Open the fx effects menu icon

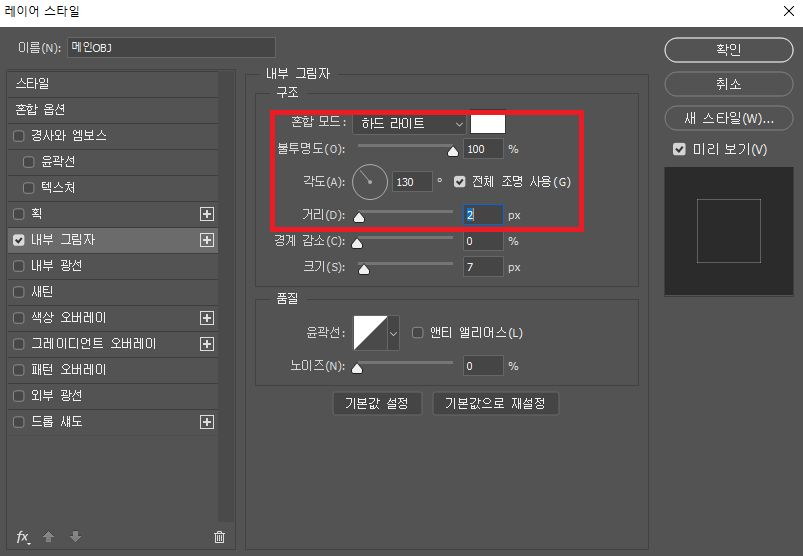(23, 537)
